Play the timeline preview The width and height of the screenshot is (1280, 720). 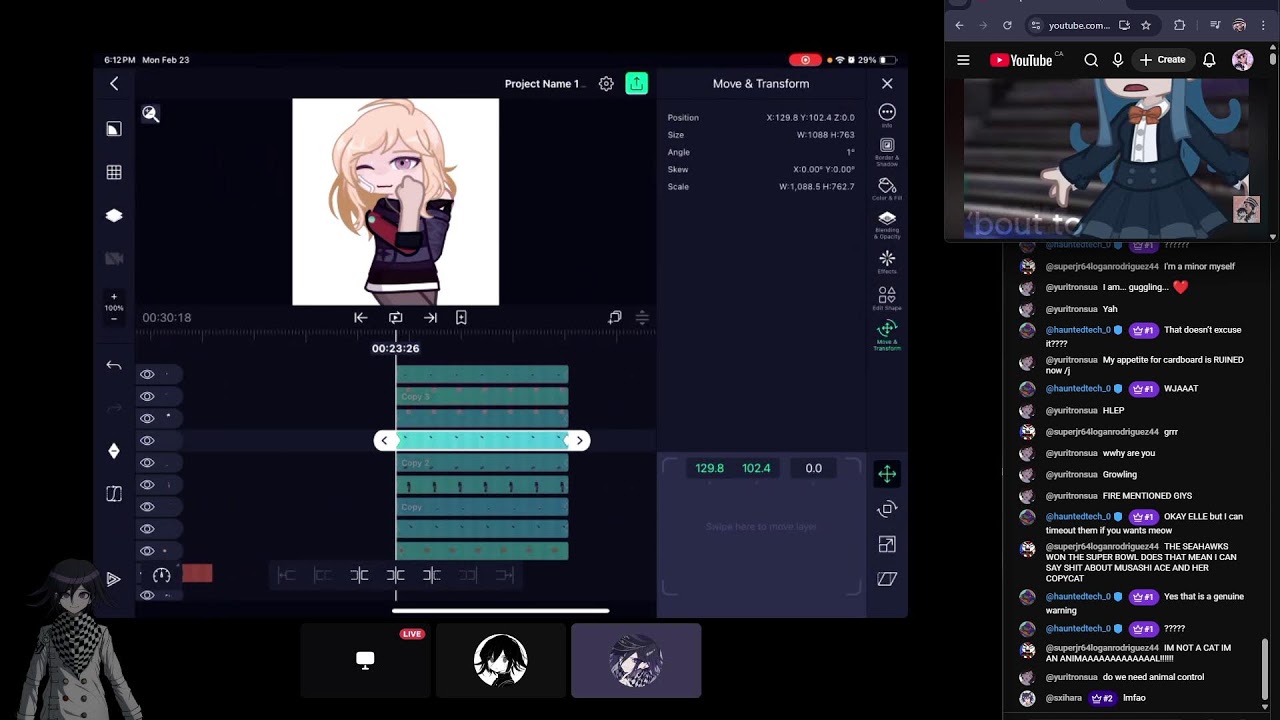pos(113,579)
